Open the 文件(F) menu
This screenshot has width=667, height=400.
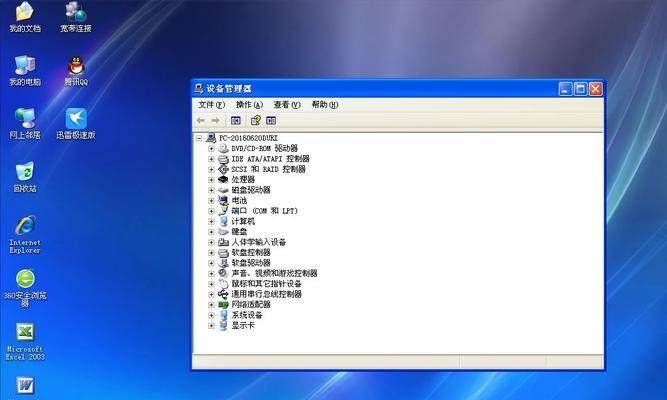point(211,104)
